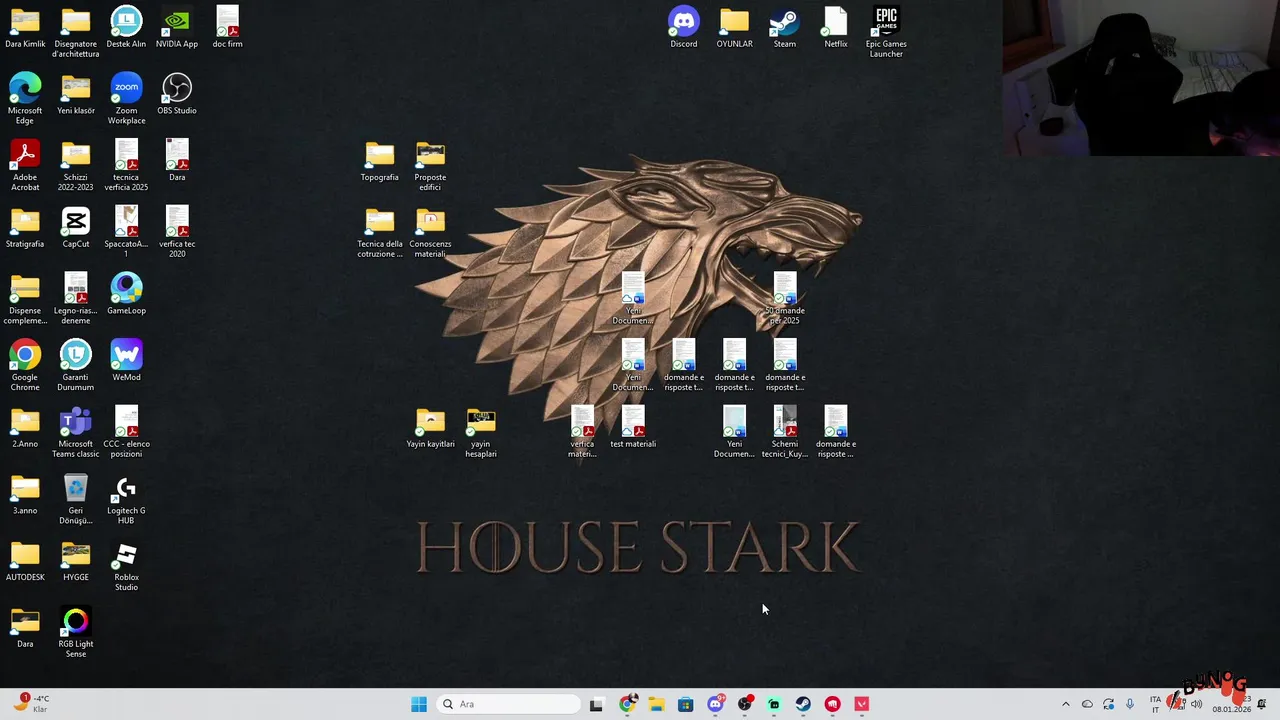The width and height of the screenshot is (1280, 720).
Task: Open the Recycle Bin (Geri Dönüşüm)
Action: click(x=76, y=500)
